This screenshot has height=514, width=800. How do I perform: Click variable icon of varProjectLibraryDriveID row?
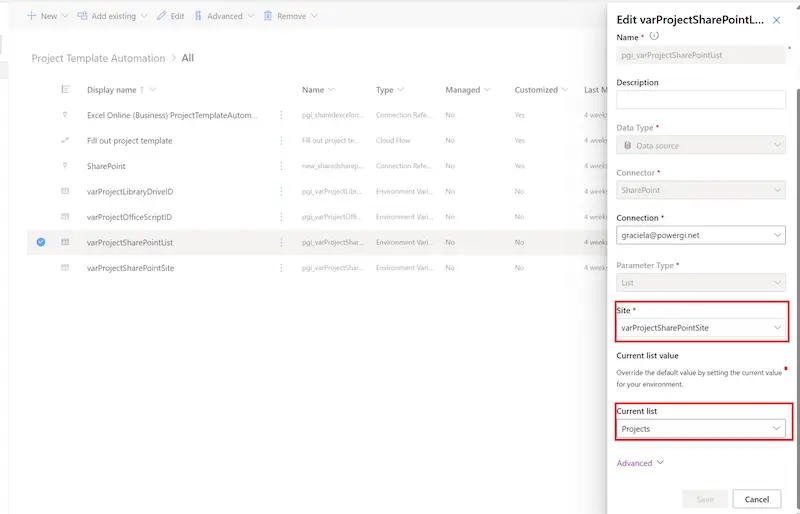65,191
